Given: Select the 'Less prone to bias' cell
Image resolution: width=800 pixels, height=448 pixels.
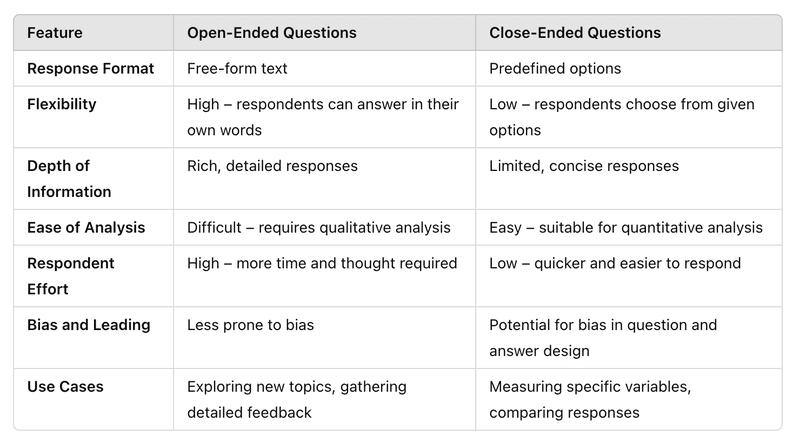Looking at the screenshot, I should tap(251, 325).
